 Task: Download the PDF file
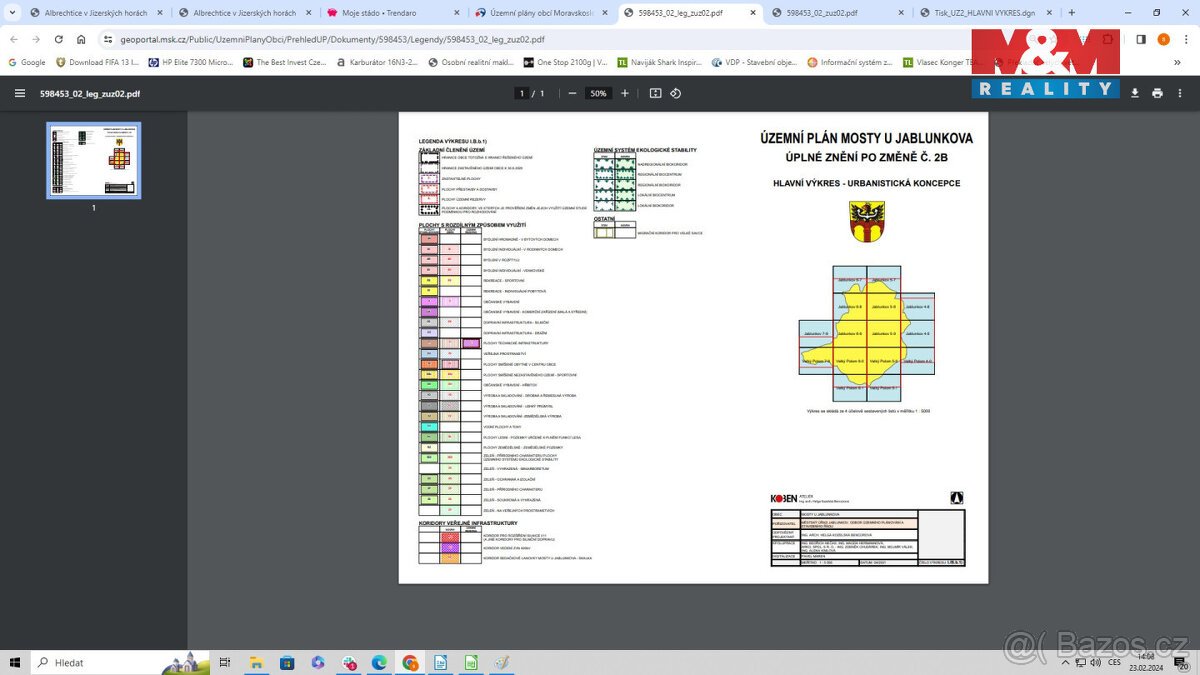[x=1135, y=93]
